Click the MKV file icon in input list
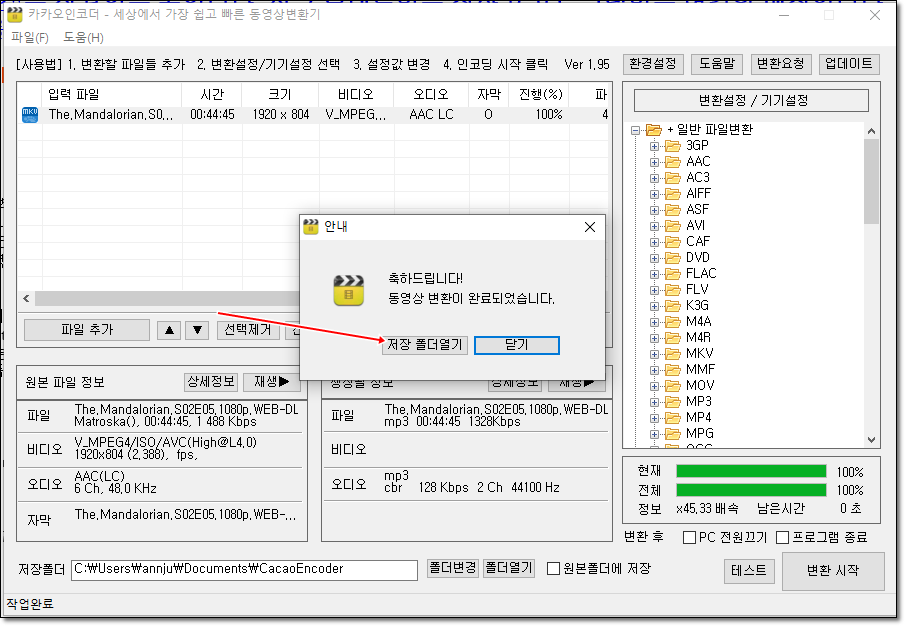905x626 pixels. 29,114
